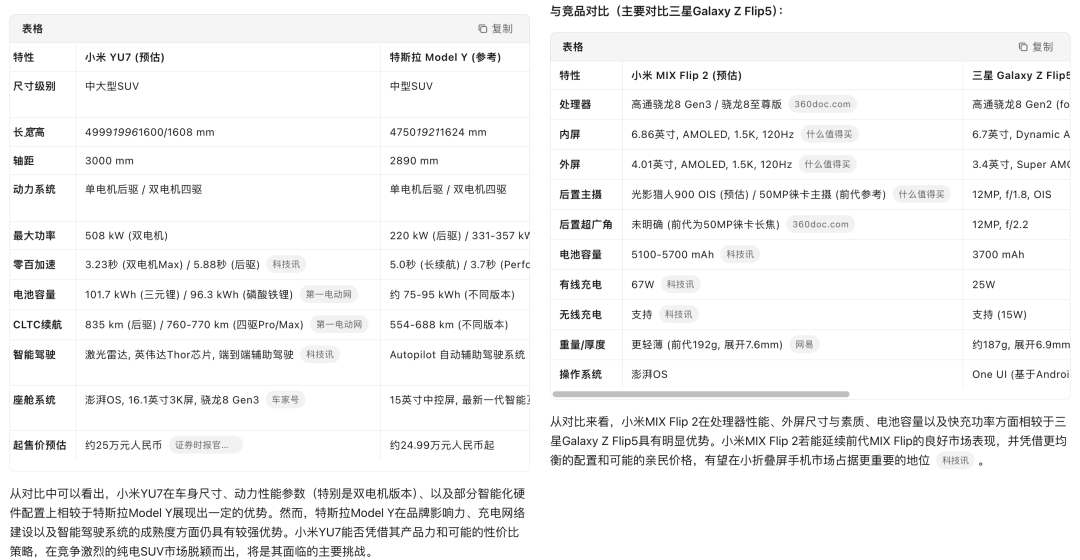The width and height of the screenshot is (1080, 560).
Task: Open 科技讯 source in 有线充电 row
Action: click(x=680, y=284)
